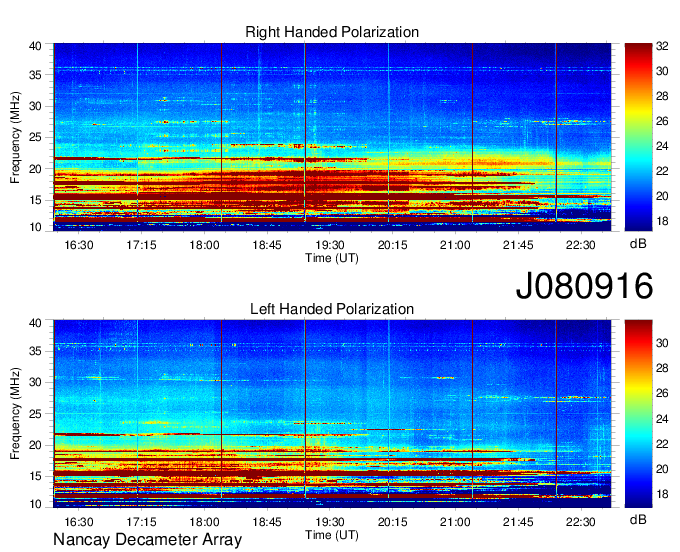The image size is (680, 552).
Task: Click the dB label under the upper colorbar
Action: (638, 244)
